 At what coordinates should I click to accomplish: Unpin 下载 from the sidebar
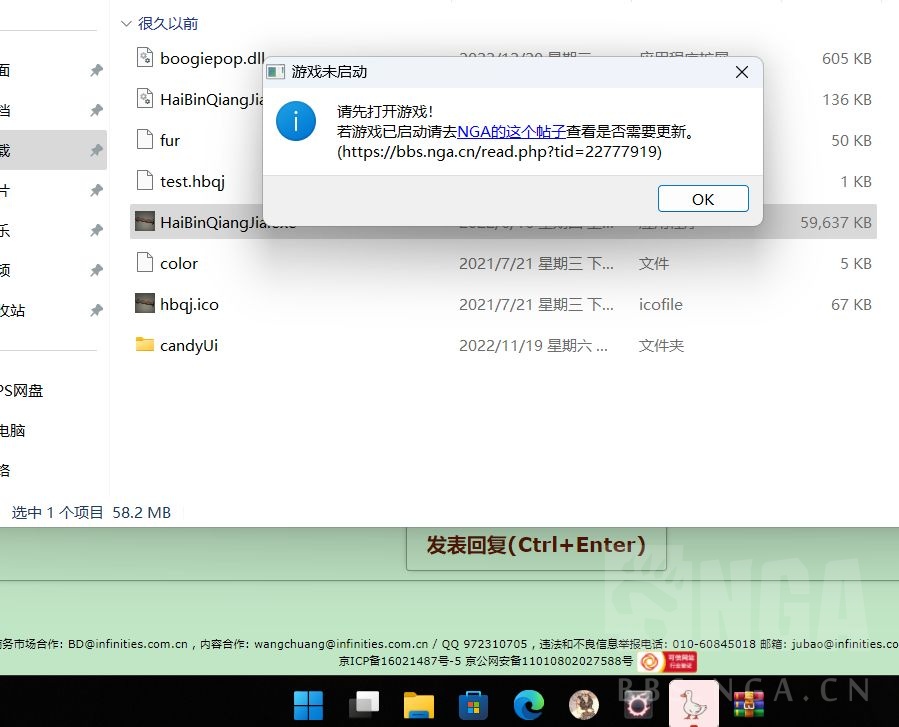[x=95, y=149]
